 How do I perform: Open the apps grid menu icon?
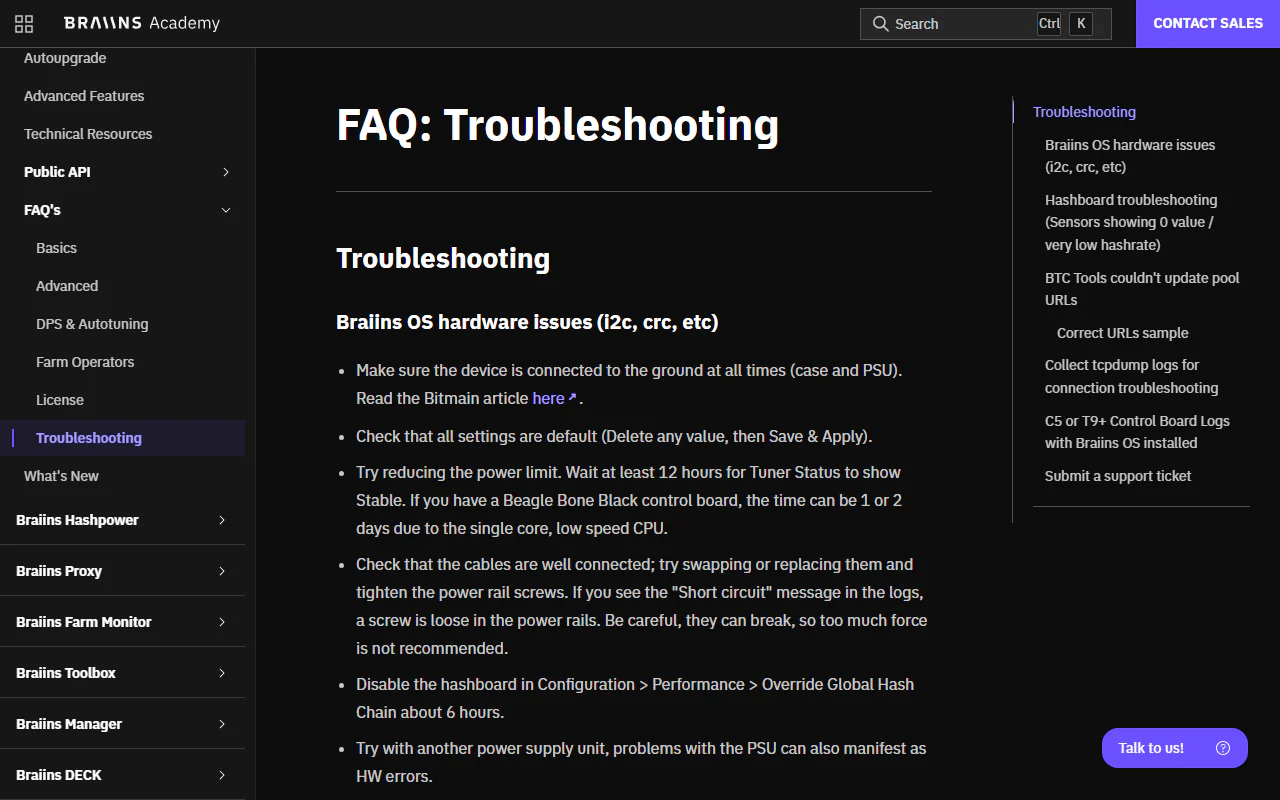tap(24, 24)
